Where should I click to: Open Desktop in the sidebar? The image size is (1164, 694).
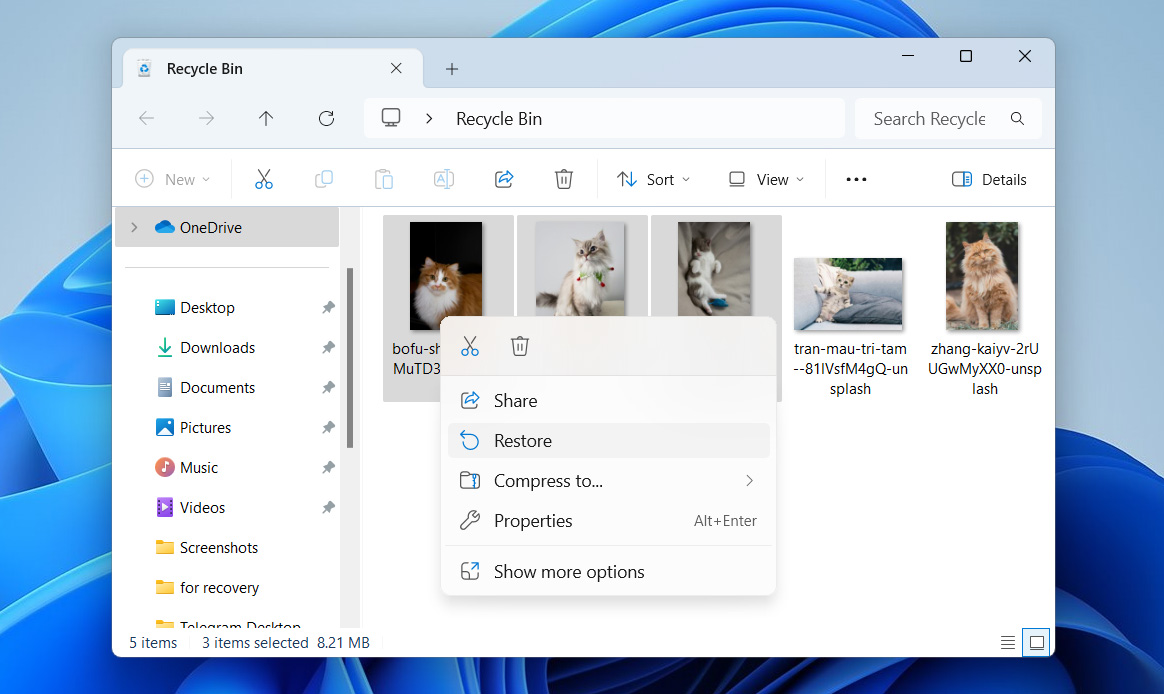coord(206,307)
